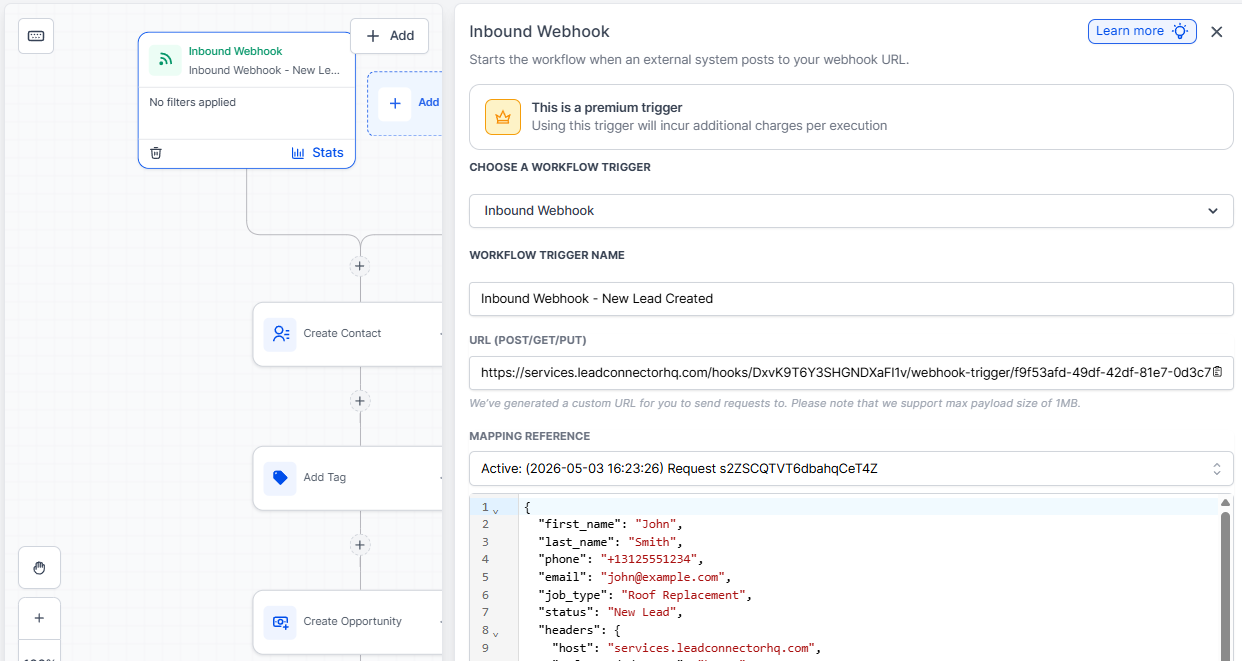Close the Inbound Webhook panel
The height and width of the screenshot is (661, 1242).
[1217, 32]
